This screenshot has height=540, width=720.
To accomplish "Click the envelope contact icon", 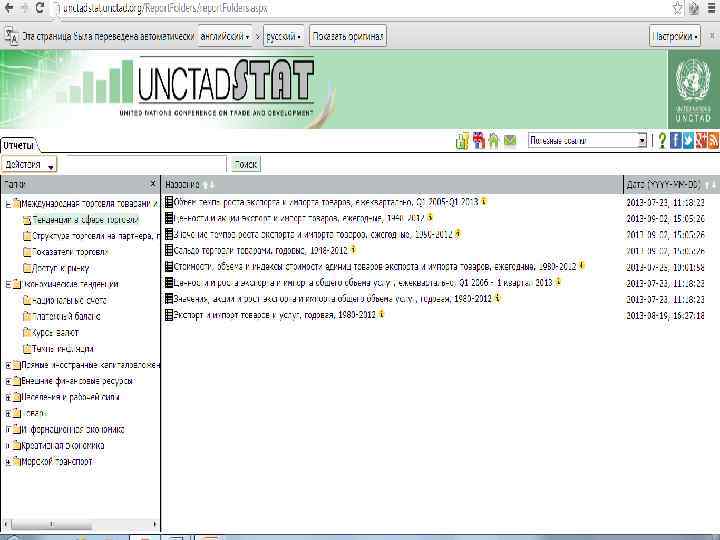I will tap(510, 140).
